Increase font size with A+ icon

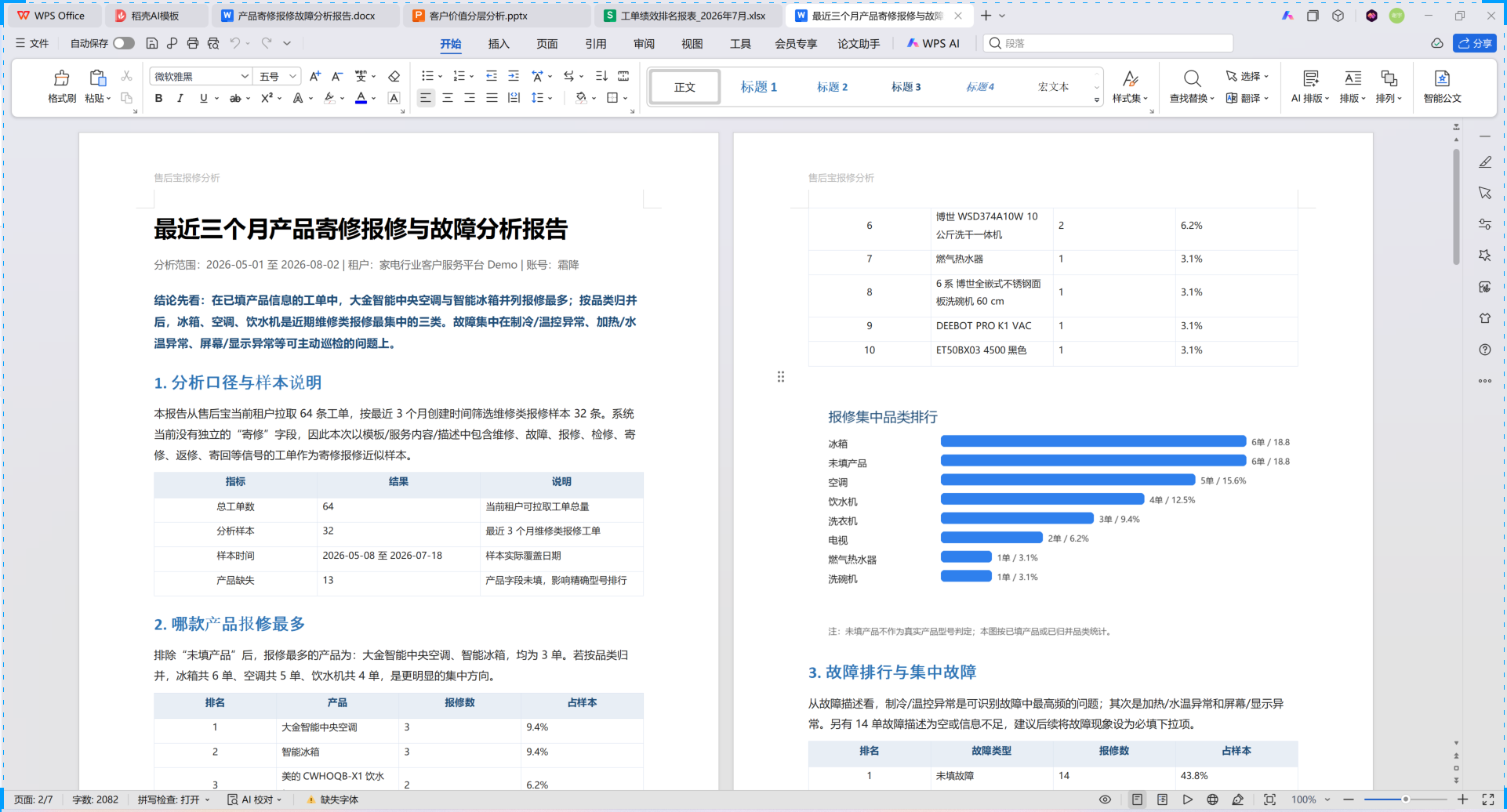[x=315, y=76]
